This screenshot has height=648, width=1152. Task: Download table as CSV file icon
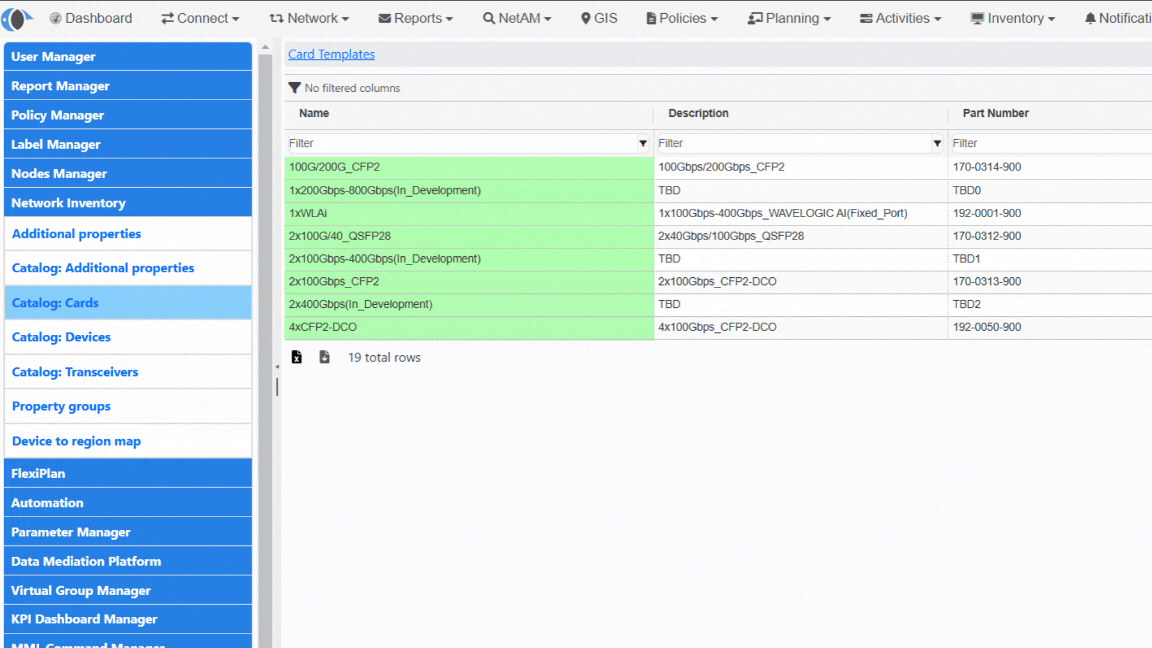click(x=324, y=357)
